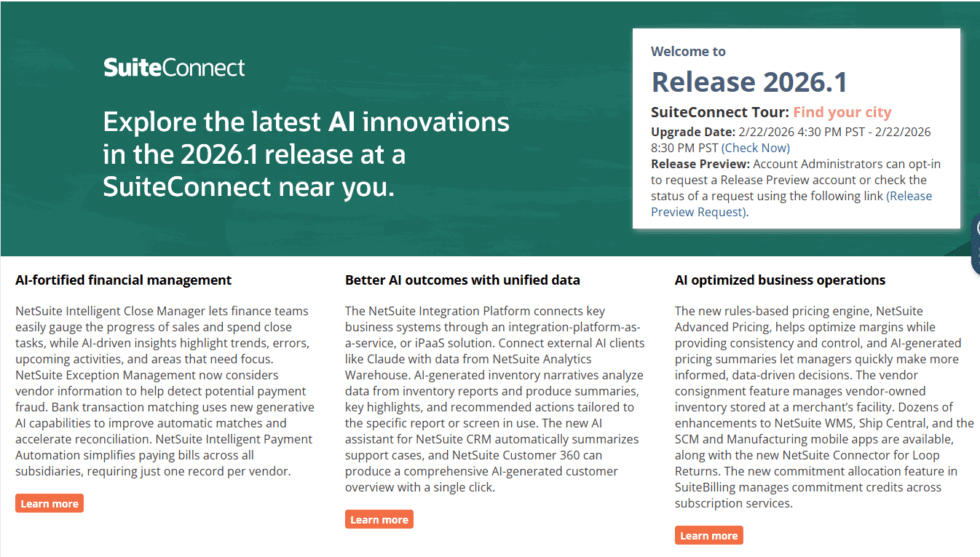Click the "Better AI outcomes with unified data" heading
The image size is (980, 557).
pos(462,280)
